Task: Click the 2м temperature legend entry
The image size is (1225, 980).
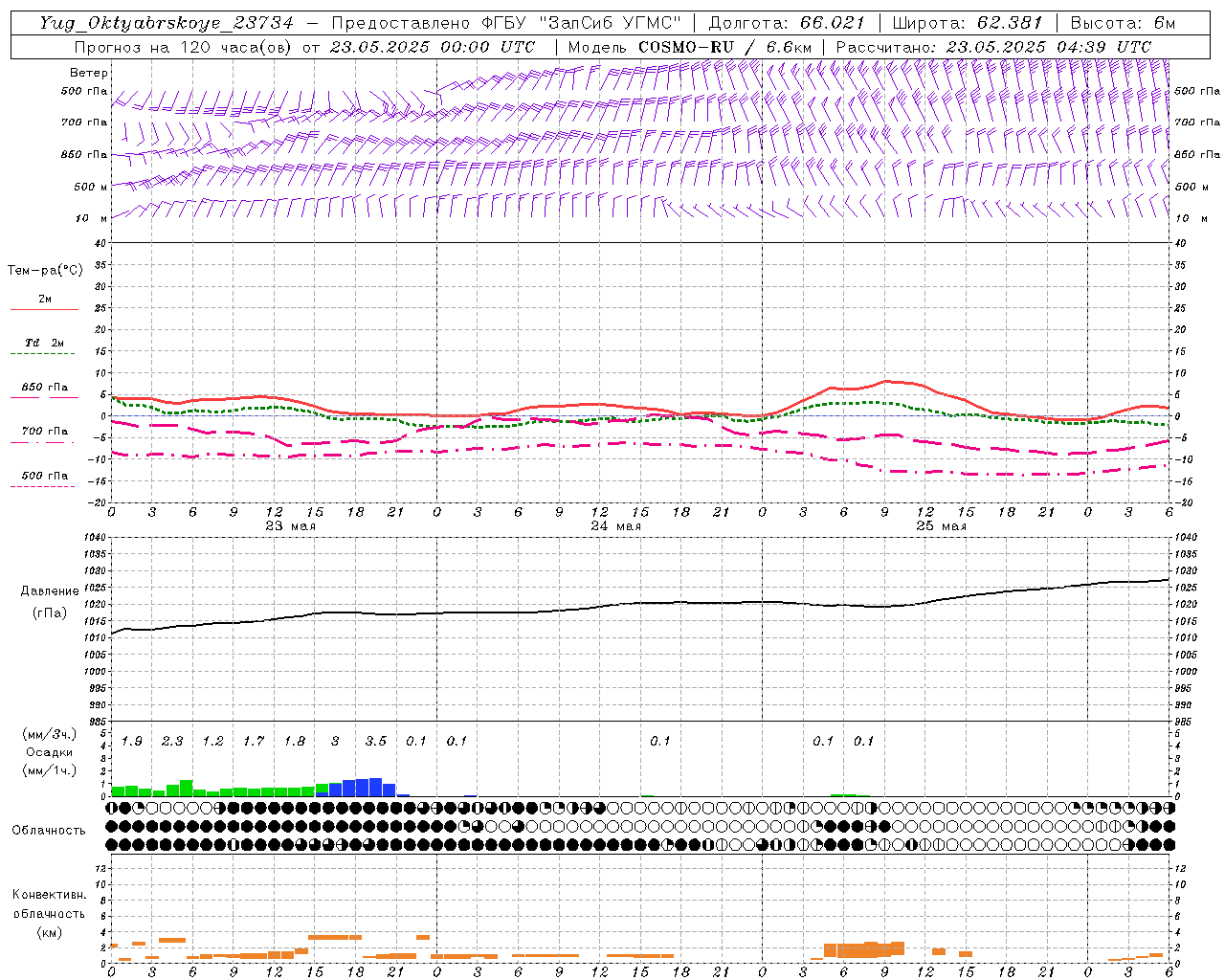Action: coord(45,300)
